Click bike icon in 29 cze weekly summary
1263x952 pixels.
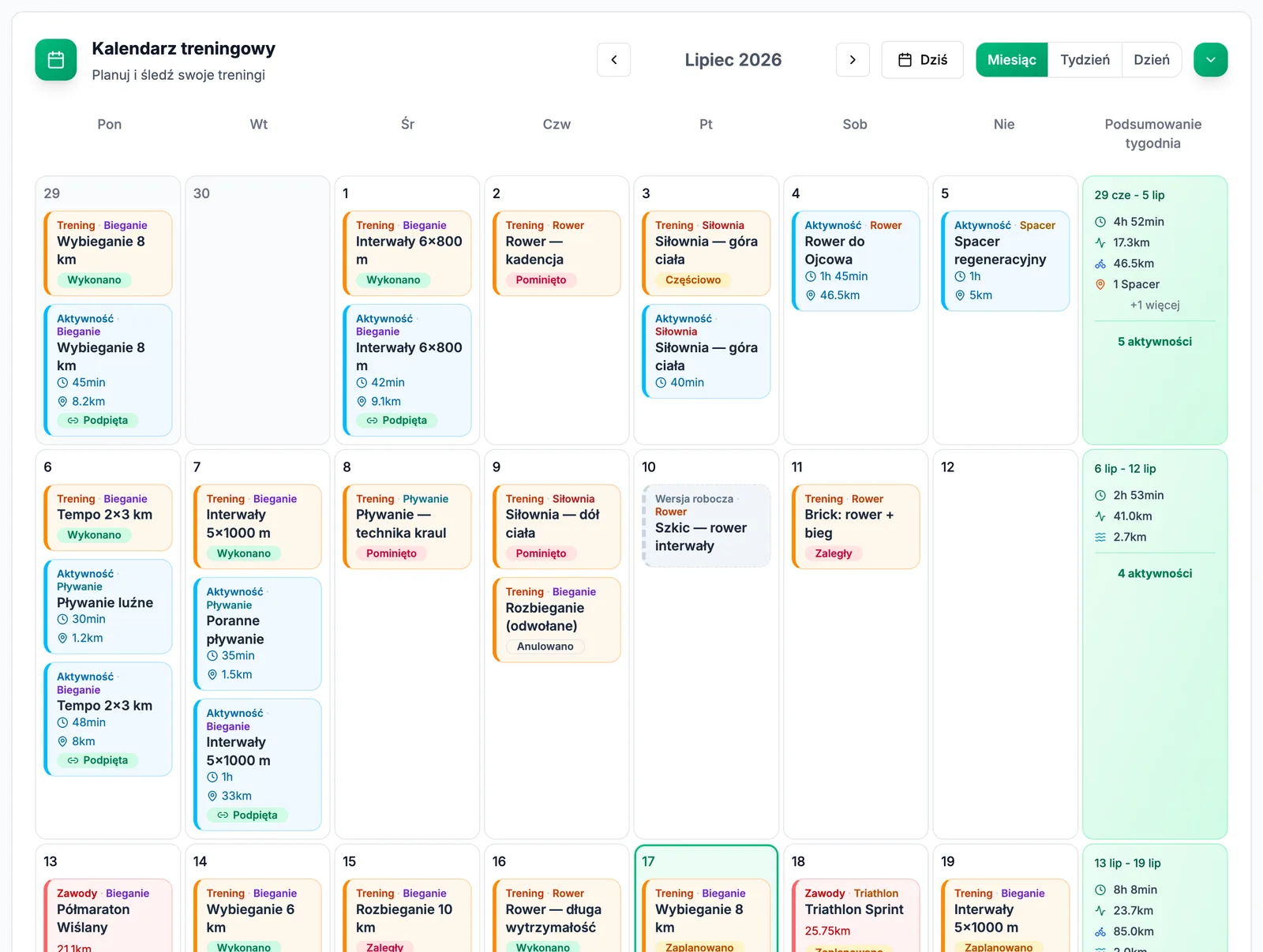point(1100,264)
